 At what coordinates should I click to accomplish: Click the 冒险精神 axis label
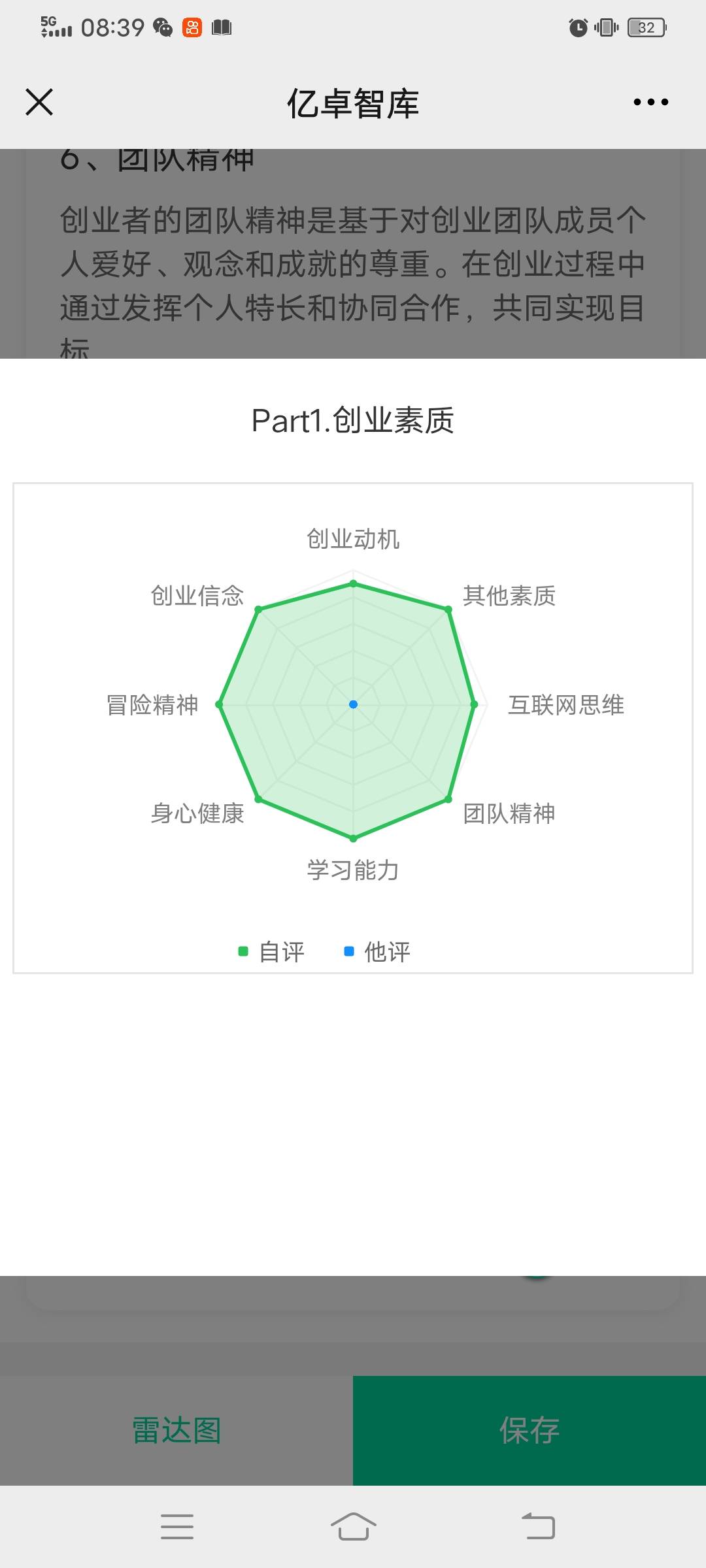pyautogui.click(x=152, y=705)
